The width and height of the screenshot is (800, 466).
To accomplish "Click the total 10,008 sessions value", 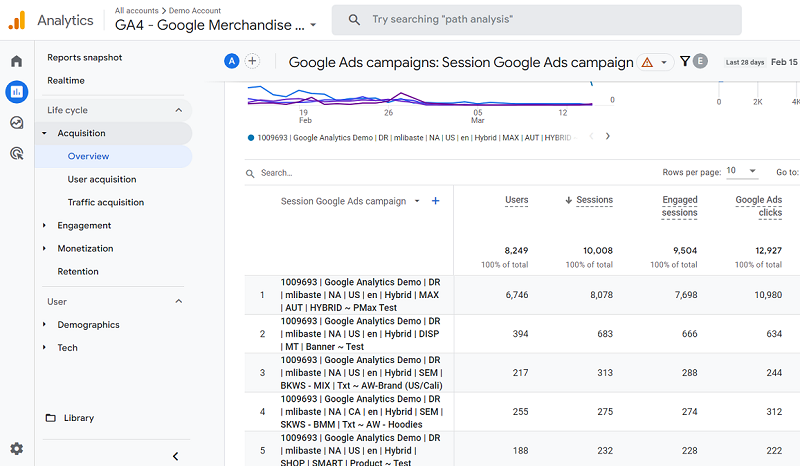I will pos(597,251).
